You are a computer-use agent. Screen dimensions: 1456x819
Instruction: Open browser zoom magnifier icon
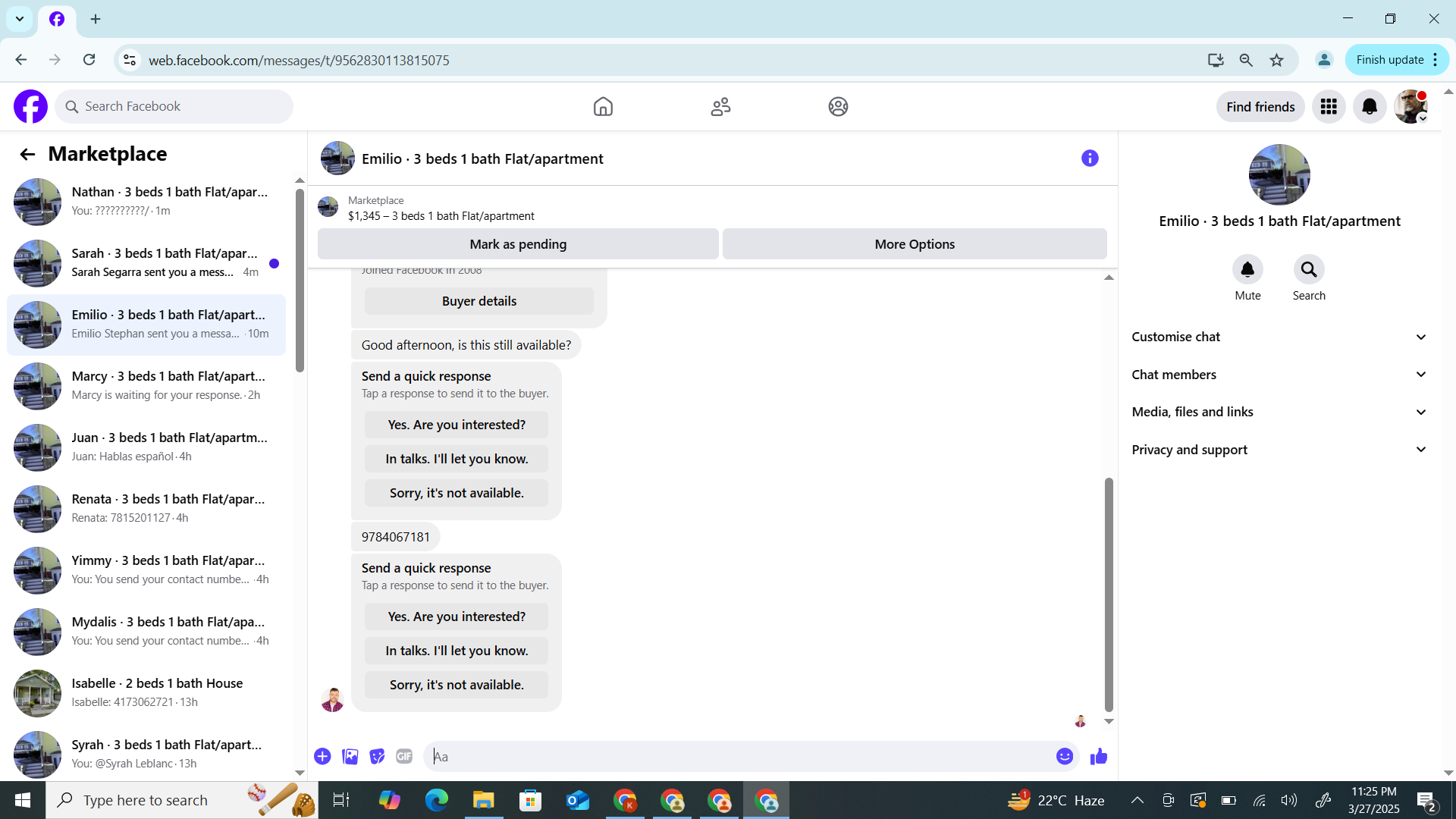click(1246, 60)
